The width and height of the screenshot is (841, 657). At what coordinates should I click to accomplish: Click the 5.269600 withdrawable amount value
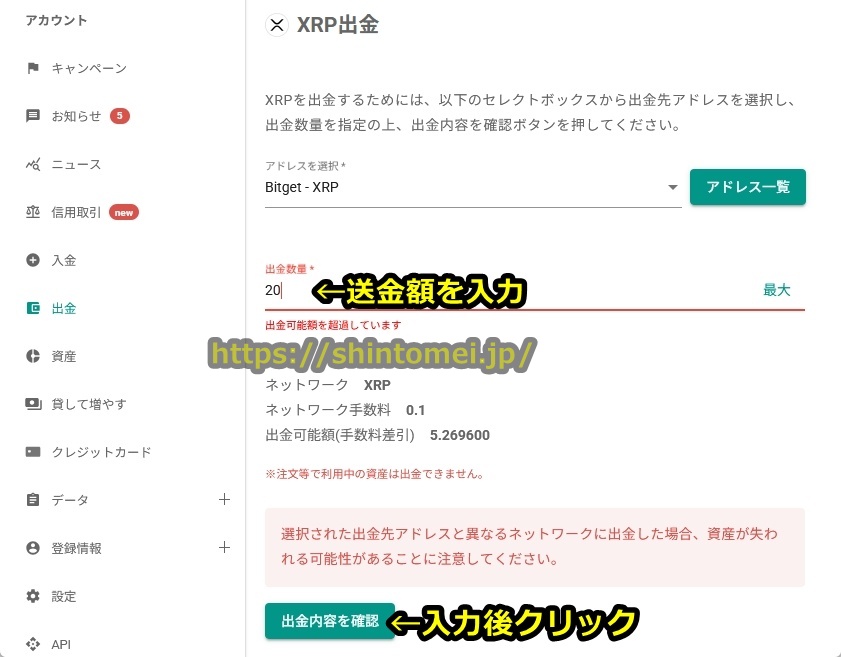click(460, 435)
